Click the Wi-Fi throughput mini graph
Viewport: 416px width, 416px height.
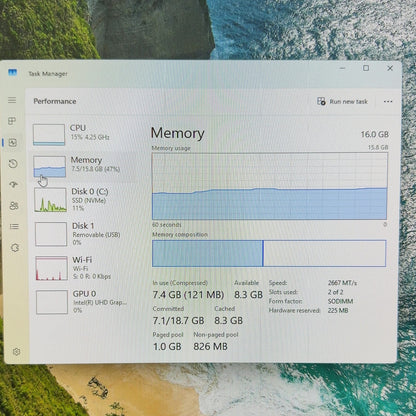(51, 268)
